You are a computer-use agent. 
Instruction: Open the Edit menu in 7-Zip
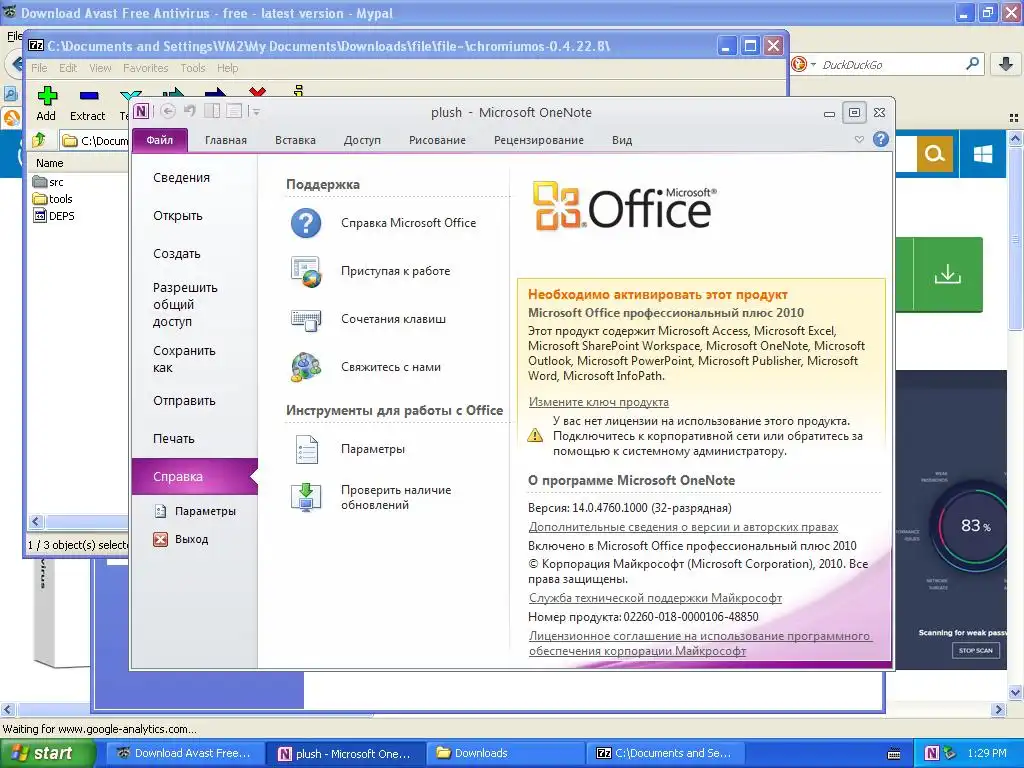[68, 68]
